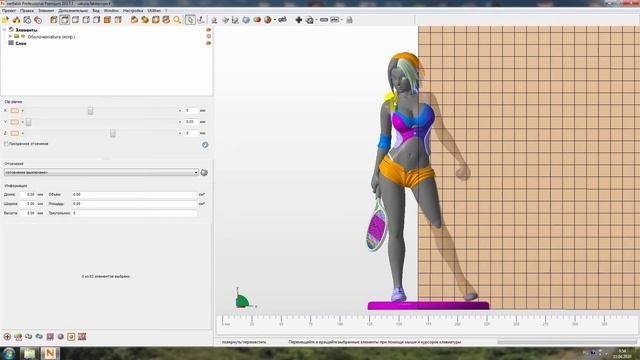Open the cuts dropdown list
The image size is (640, 360).
coord(101,173)
